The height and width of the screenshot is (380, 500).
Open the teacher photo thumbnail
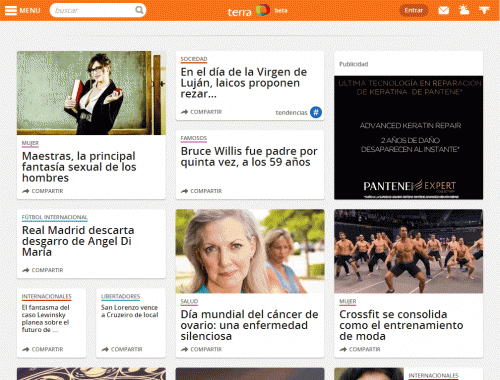click(x=91, y=93)
